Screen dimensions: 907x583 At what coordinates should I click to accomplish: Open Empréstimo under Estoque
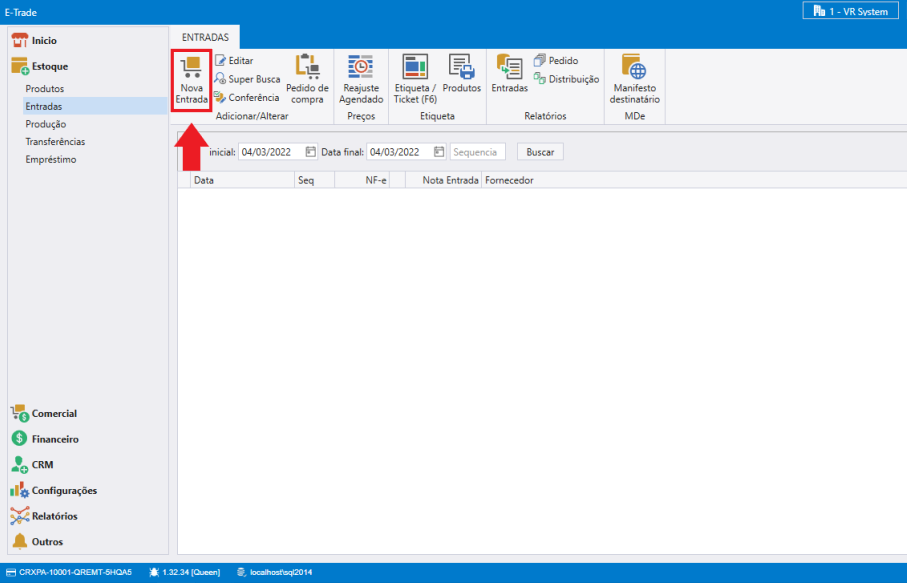51,159
